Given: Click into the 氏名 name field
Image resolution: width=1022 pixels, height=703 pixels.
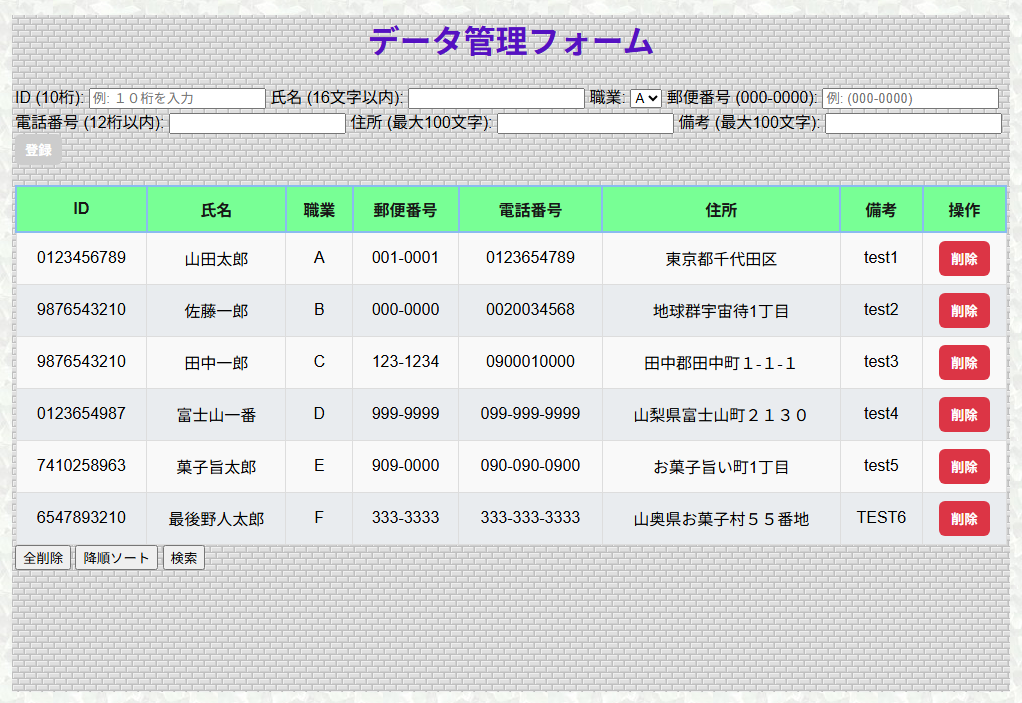Looking at the screenshot, I should tap(496, 98).
